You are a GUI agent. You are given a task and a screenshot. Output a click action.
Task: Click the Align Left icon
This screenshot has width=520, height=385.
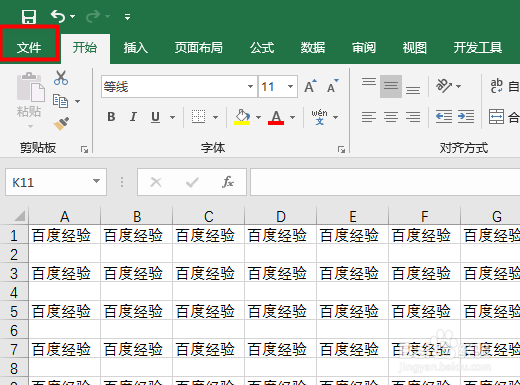(x=369, y=117)
